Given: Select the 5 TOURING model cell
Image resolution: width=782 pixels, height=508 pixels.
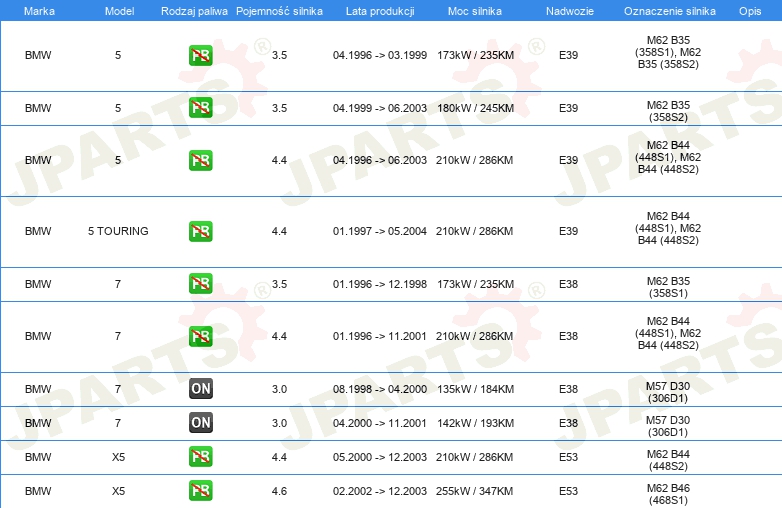Looking at the screenshot, I should tap(118, 231).
